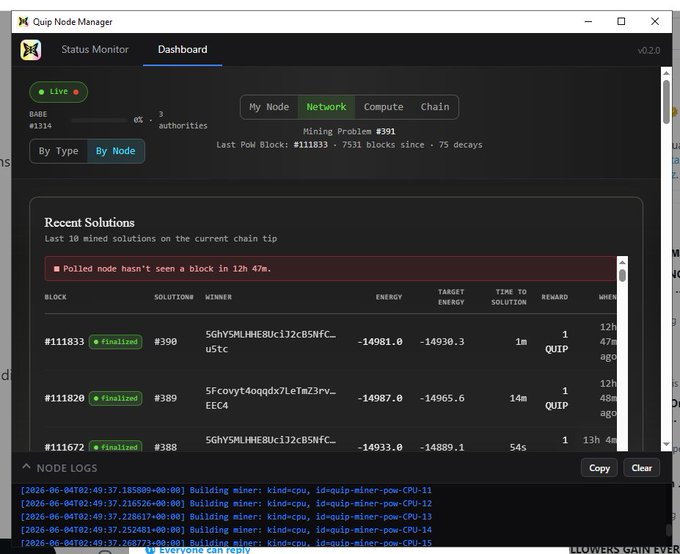Click the log line for quip-miner-pow-CPU-13
The height and width of the screenshot is (554, 680).
tap(226, 516)
